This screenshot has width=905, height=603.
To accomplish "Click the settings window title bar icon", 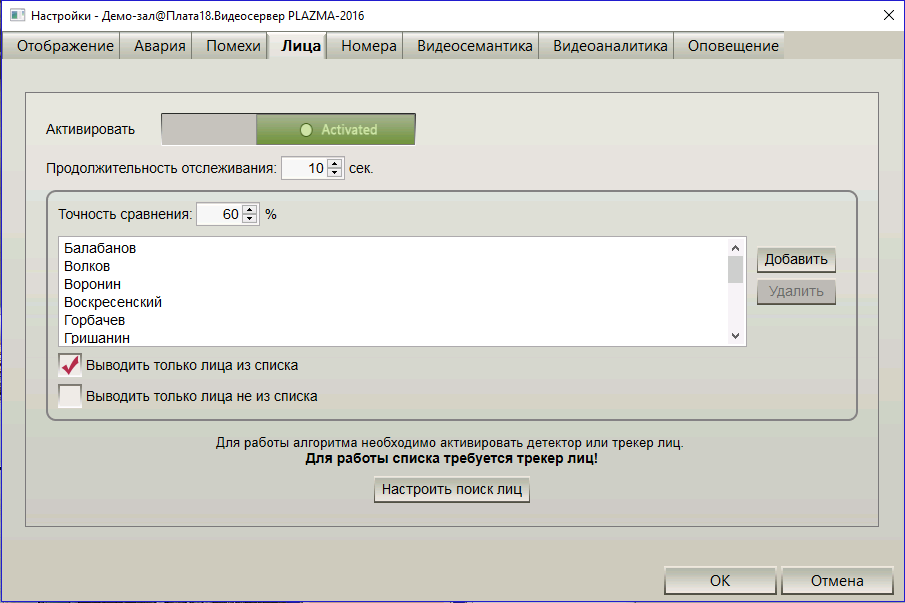I will point(17,16).
